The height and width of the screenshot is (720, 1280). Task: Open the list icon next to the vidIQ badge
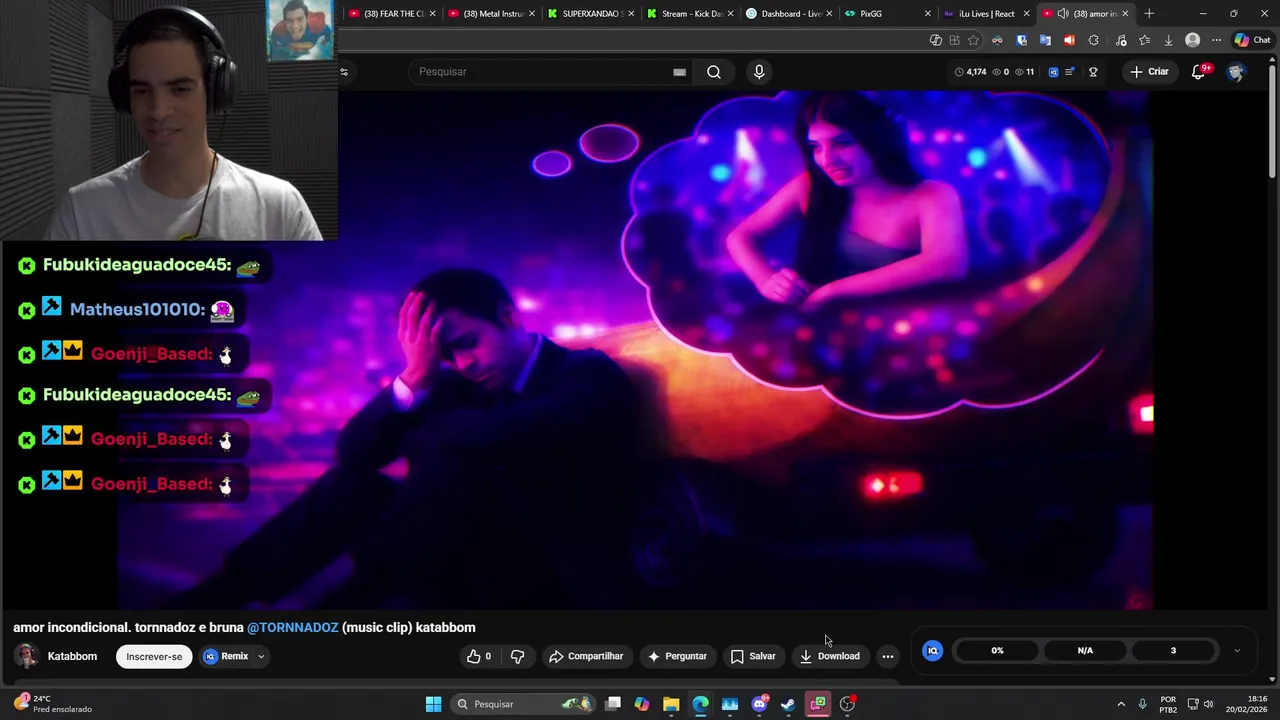pyautogui.click(x=1070, y=72)
